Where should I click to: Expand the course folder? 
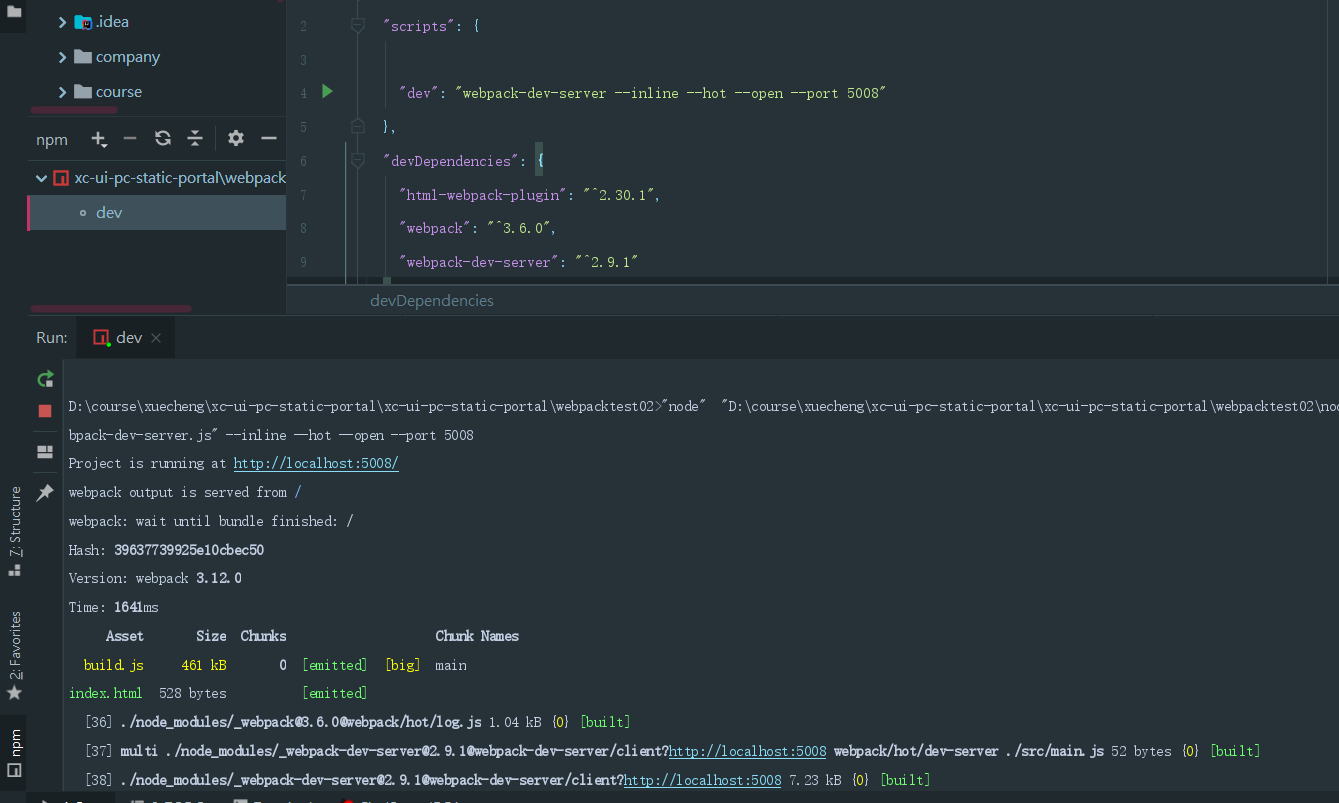coord(63,91)
